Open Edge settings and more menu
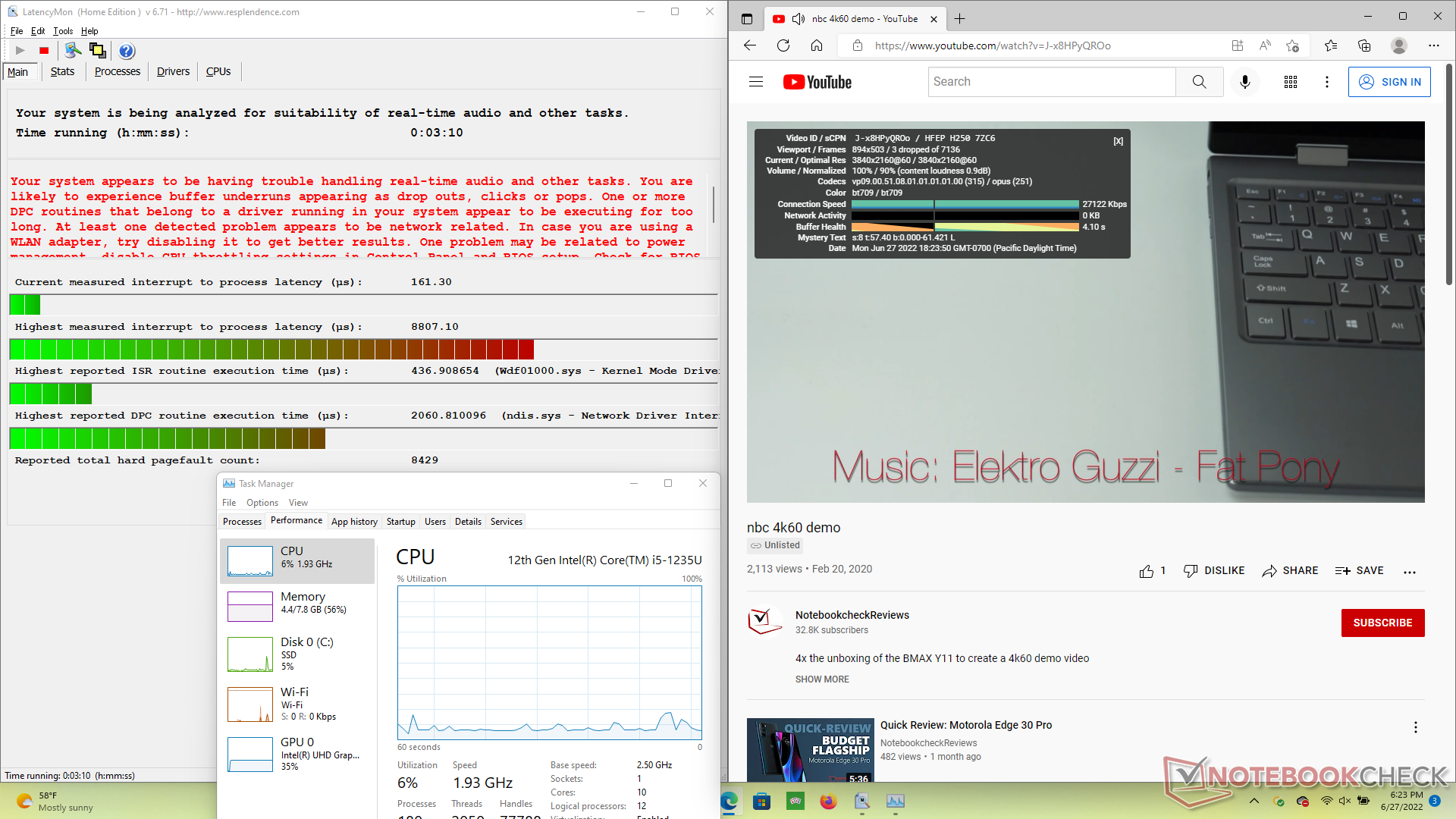1456x819 pixels. tap(1434, 45)
